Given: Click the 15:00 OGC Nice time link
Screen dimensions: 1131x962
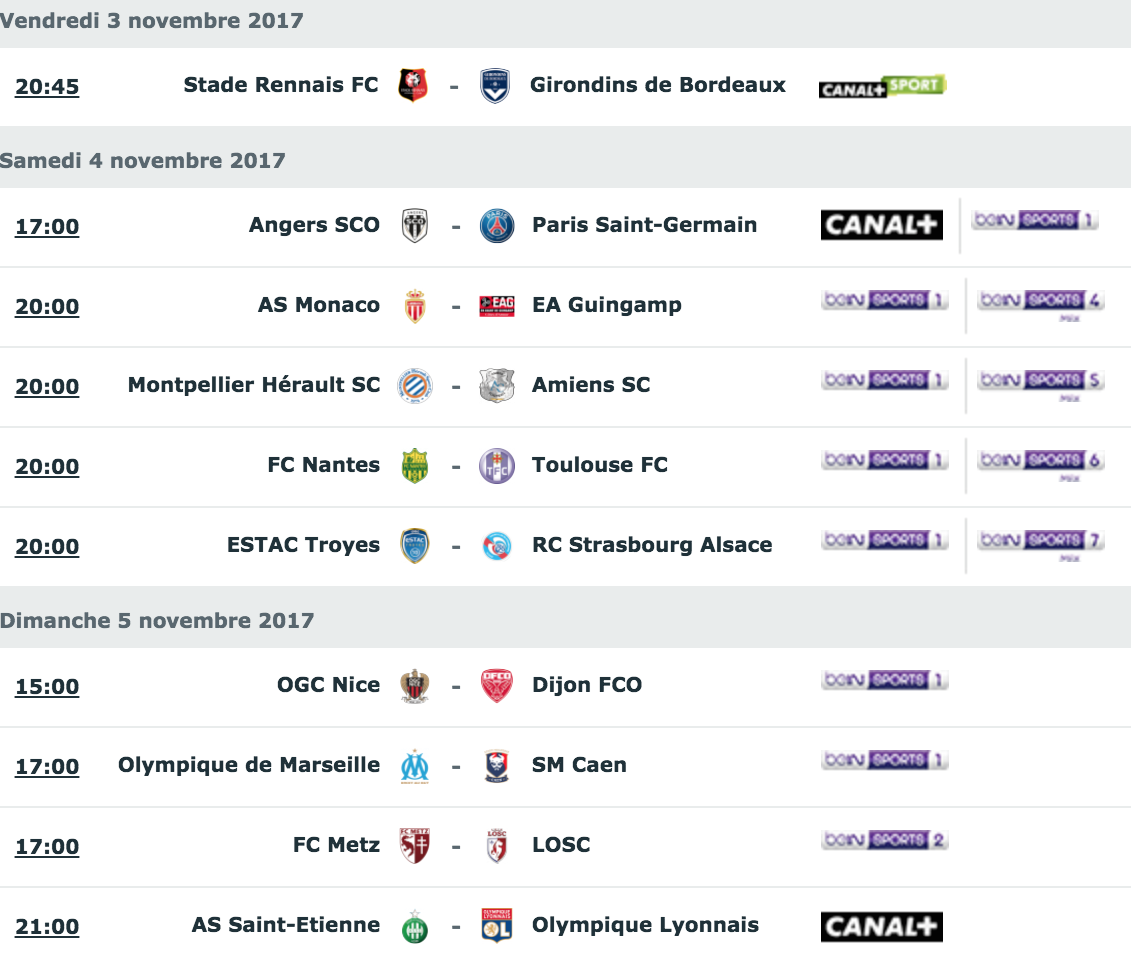Looking at the screenshot, I should (x=47, y=687).
